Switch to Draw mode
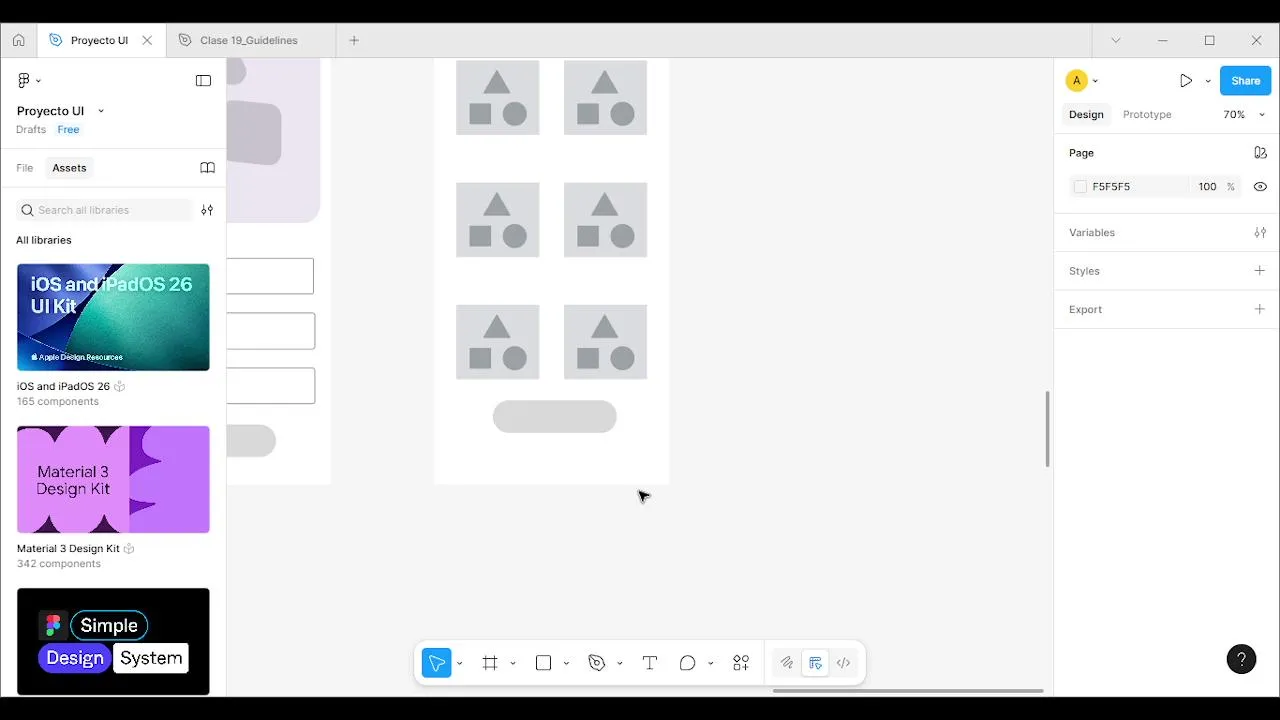This screenshot has height=720, width=1280. click(787, 663)
